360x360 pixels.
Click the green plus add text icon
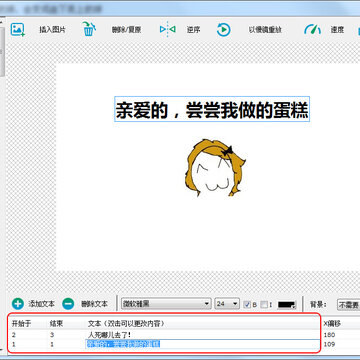(18, 304)
